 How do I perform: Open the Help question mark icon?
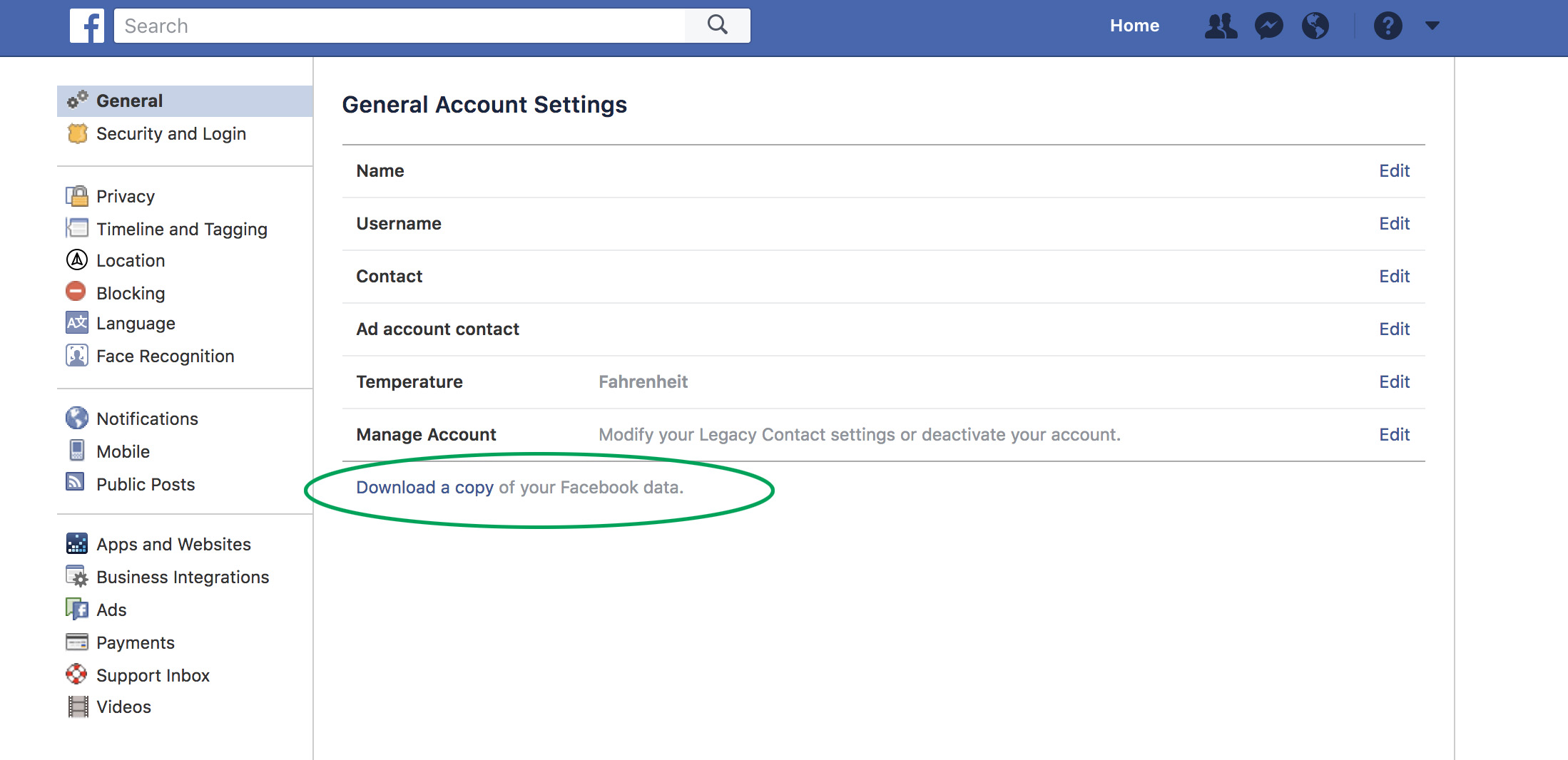click(x=1388, y=26)
